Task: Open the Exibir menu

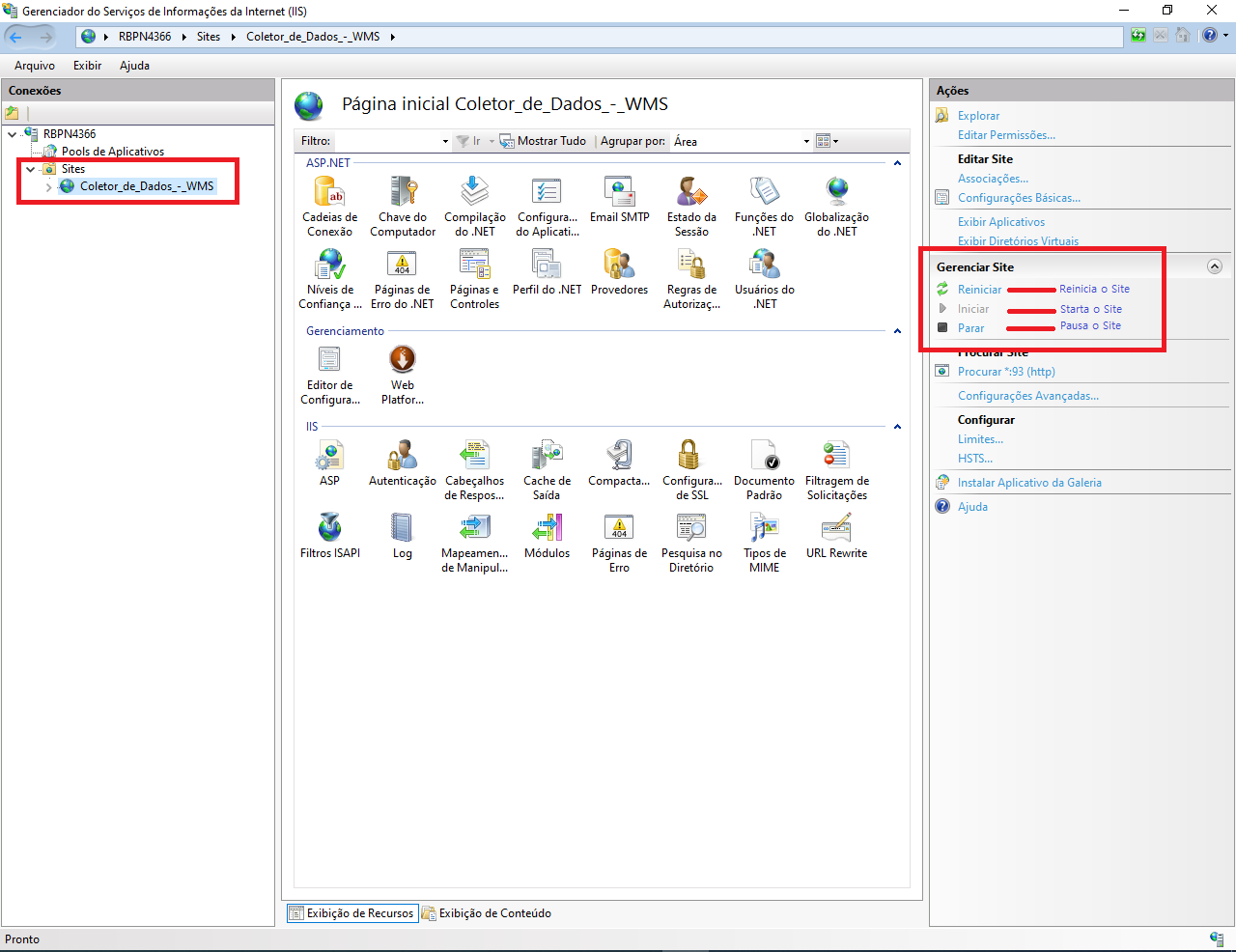Action: (x=87, y=66)
